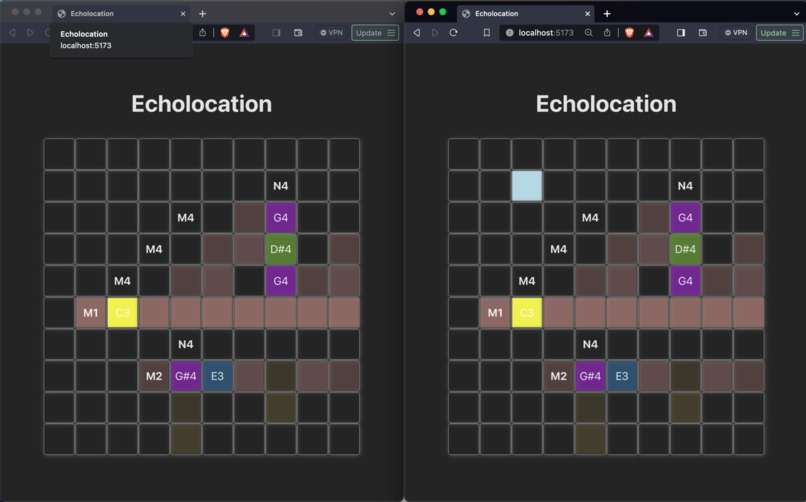
Task: Click the green D#4 cell in right grid
Action: (x=685, y=249)
